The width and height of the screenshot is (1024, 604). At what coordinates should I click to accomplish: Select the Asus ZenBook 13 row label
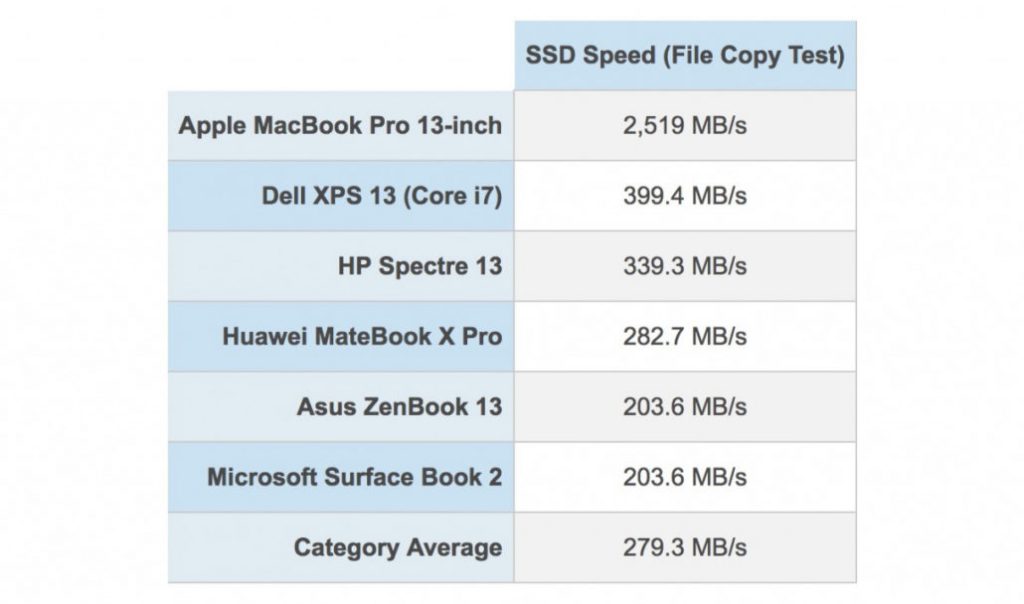(x=399, y=407)
